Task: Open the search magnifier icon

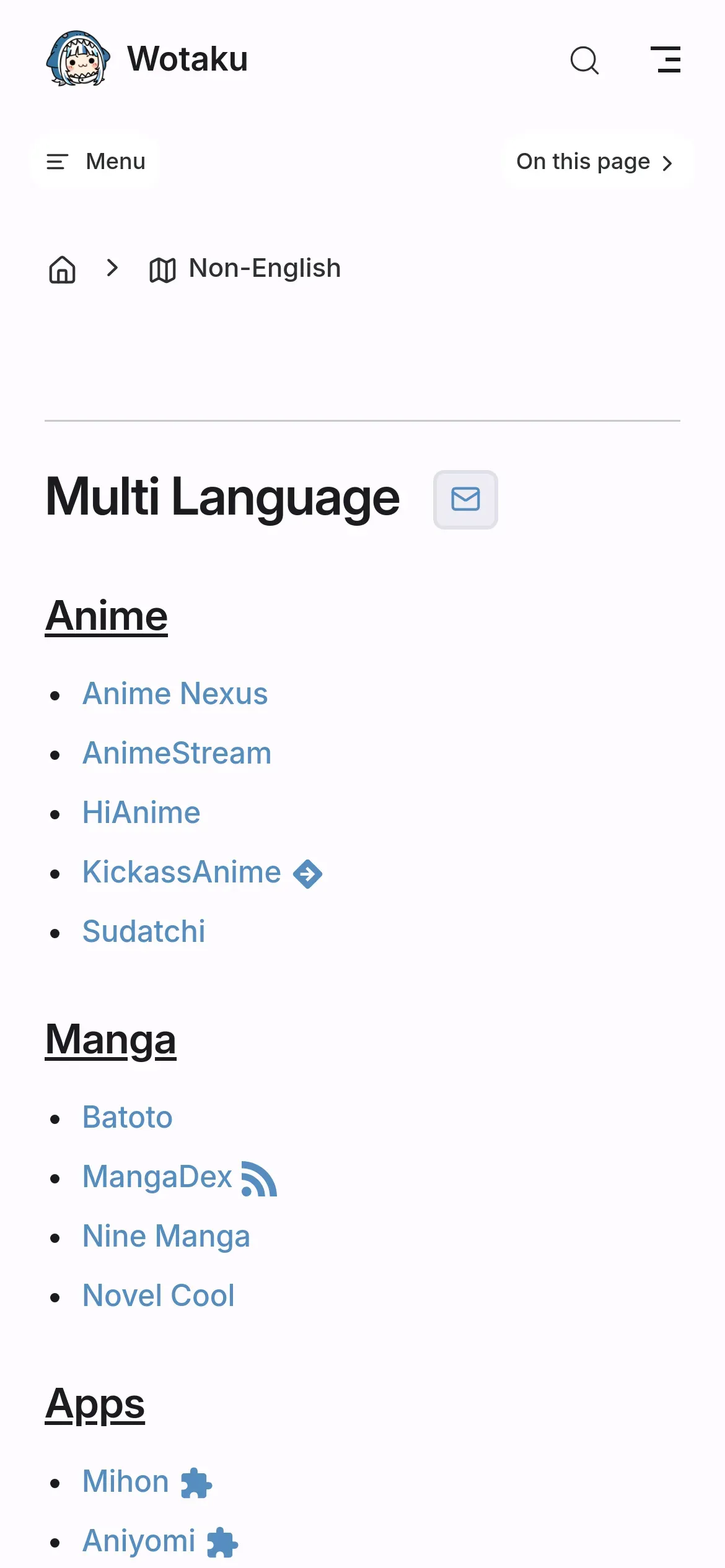Action: pyautogui.click(x=584, y=60)
